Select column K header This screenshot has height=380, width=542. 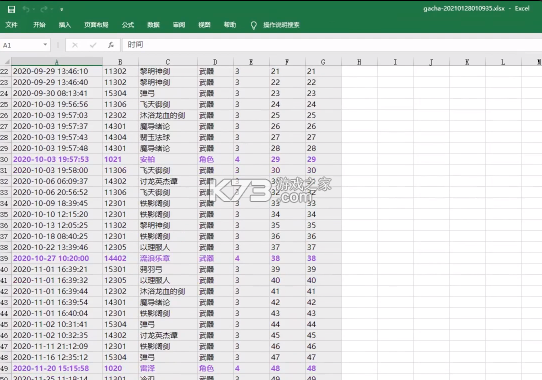coord(467,62)
